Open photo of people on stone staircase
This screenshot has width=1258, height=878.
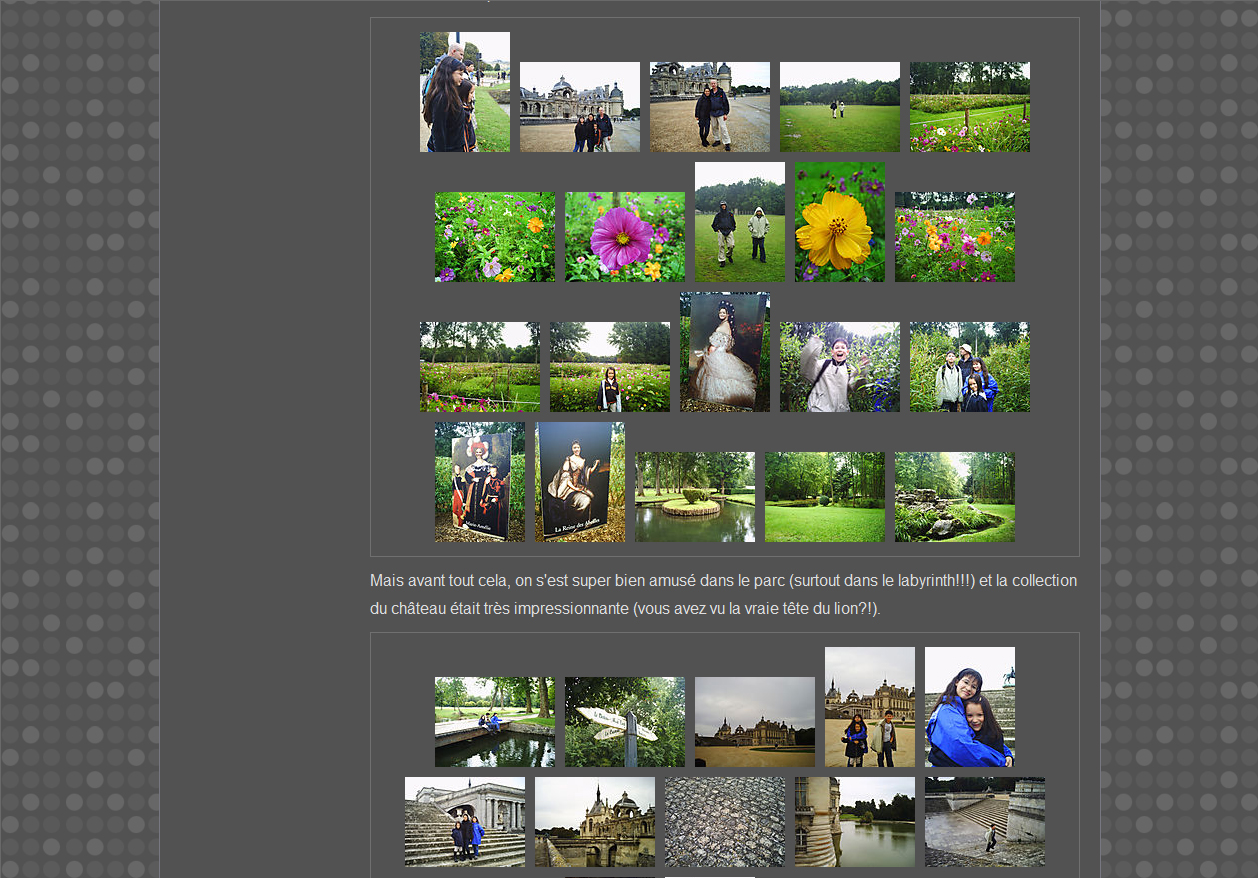click(x=465, y=822)
